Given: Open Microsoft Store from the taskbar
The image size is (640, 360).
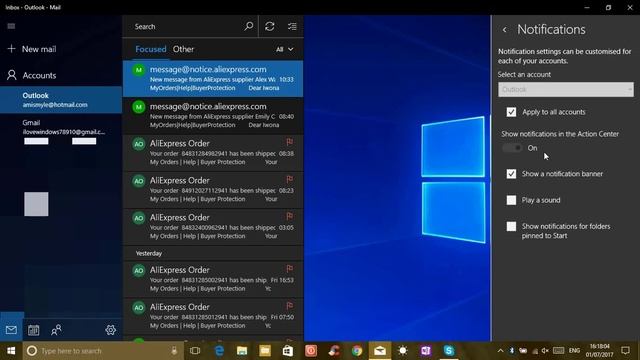Looking at the screenshot, I should 288,351.
